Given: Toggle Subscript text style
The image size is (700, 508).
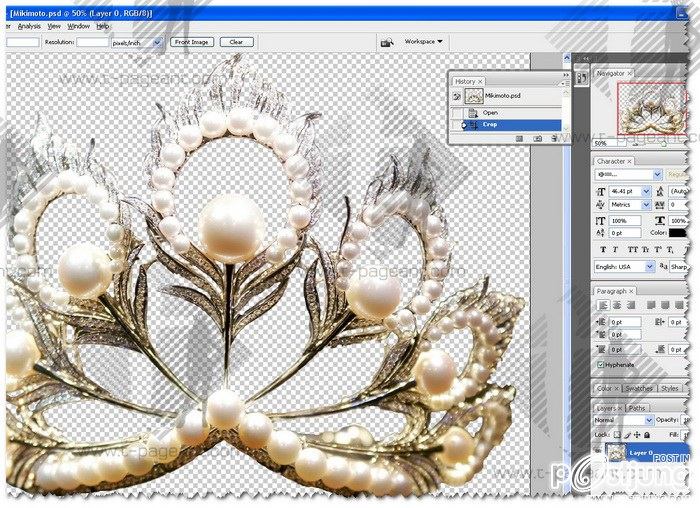Looking at the screenshot, I should coord(670,250).
